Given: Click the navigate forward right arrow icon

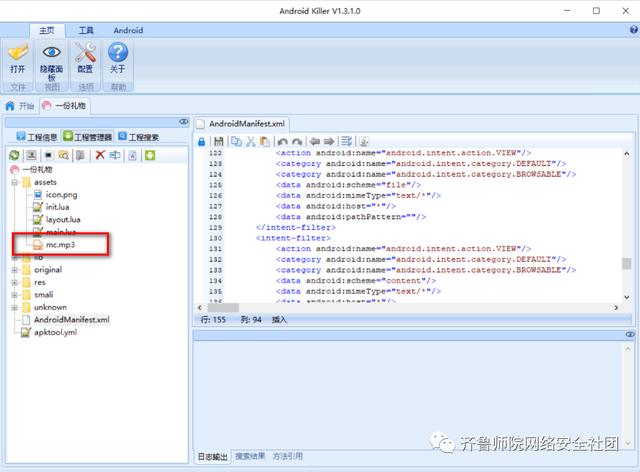Looking at the screenshot, I should tap(329, 141).
